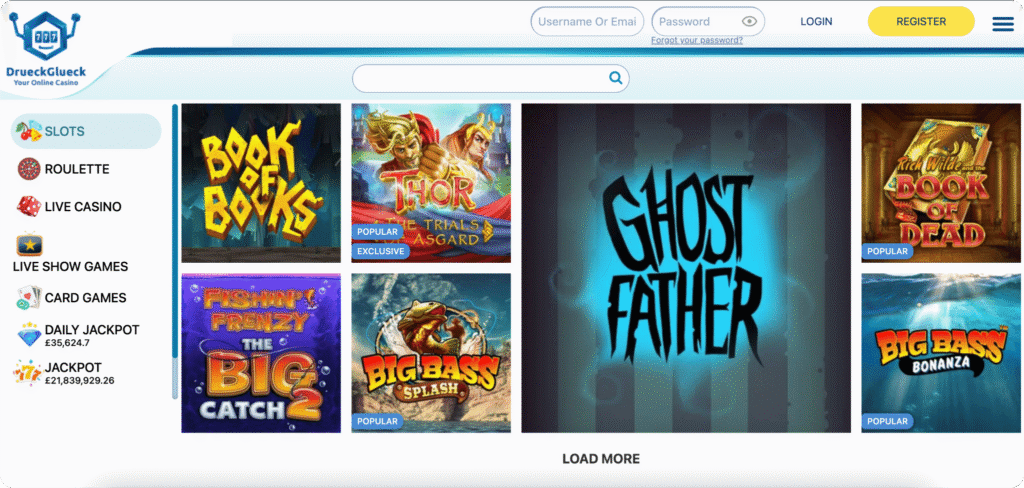The image size is (1024, 488).
Task: Open Book of Dead game
Action: coord(941,183)
